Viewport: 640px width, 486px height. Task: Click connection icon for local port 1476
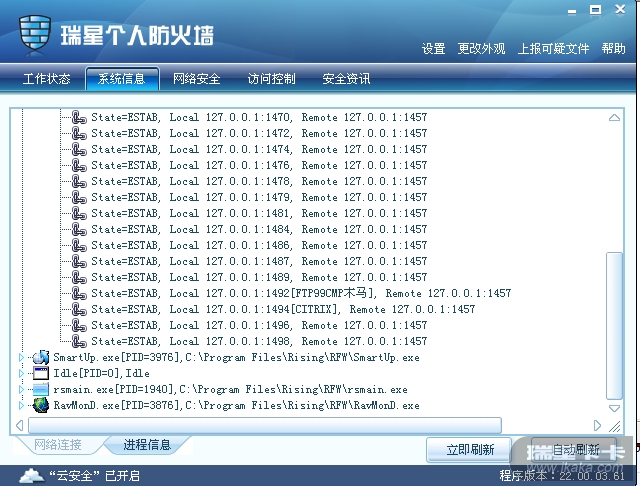click(79, 165)
